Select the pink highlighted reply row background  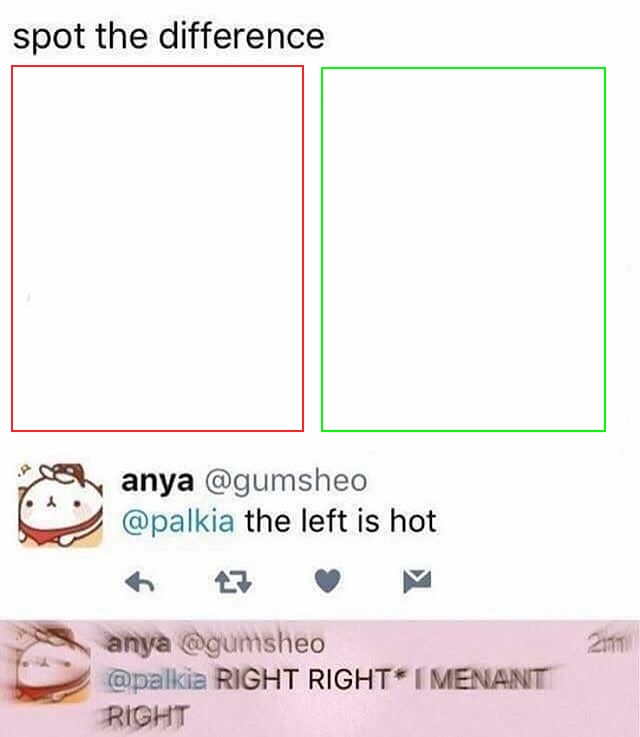pos(320,679)
